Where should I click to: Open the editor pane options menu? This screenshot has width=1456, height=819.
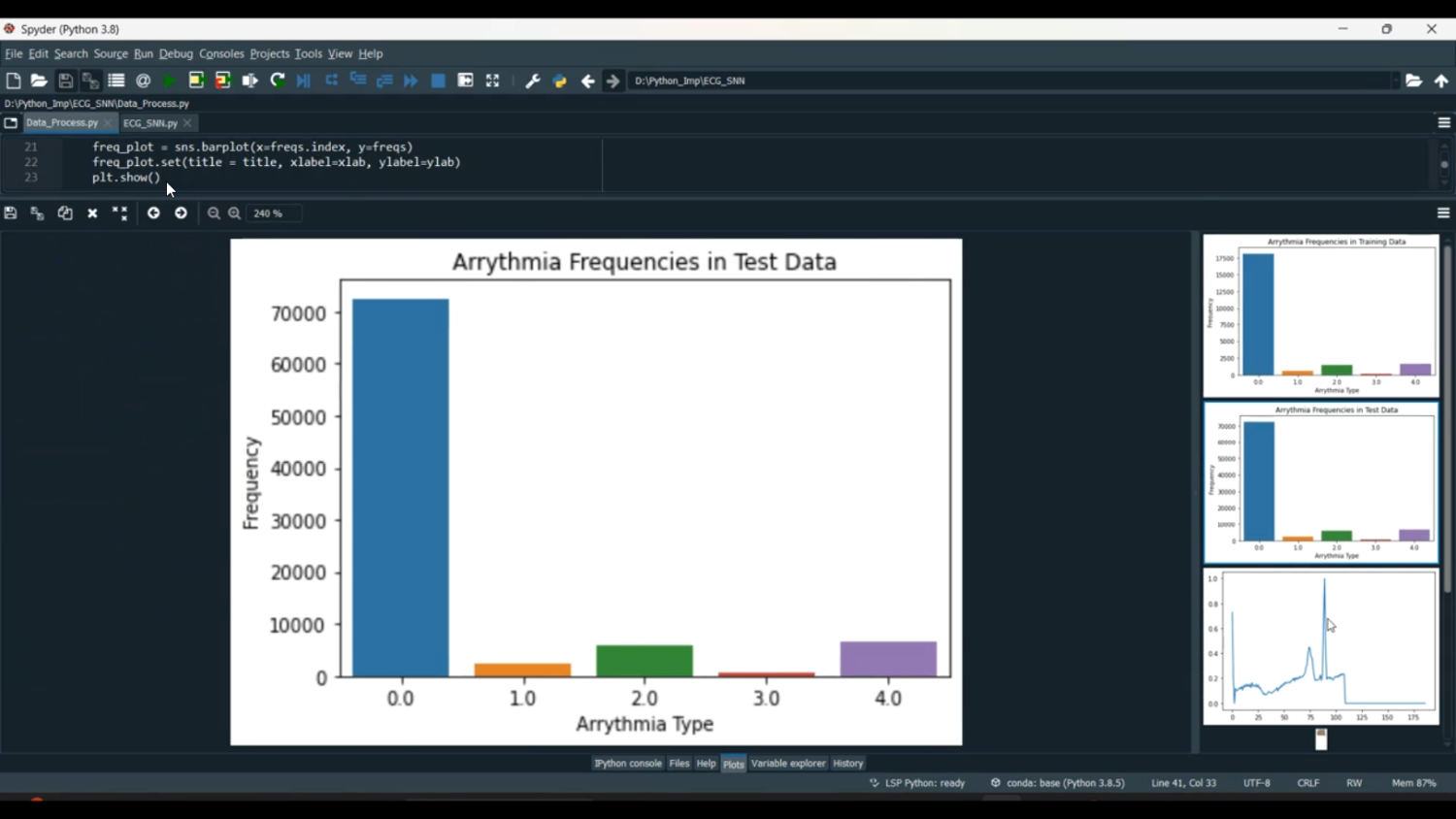tap(1443, 123)
